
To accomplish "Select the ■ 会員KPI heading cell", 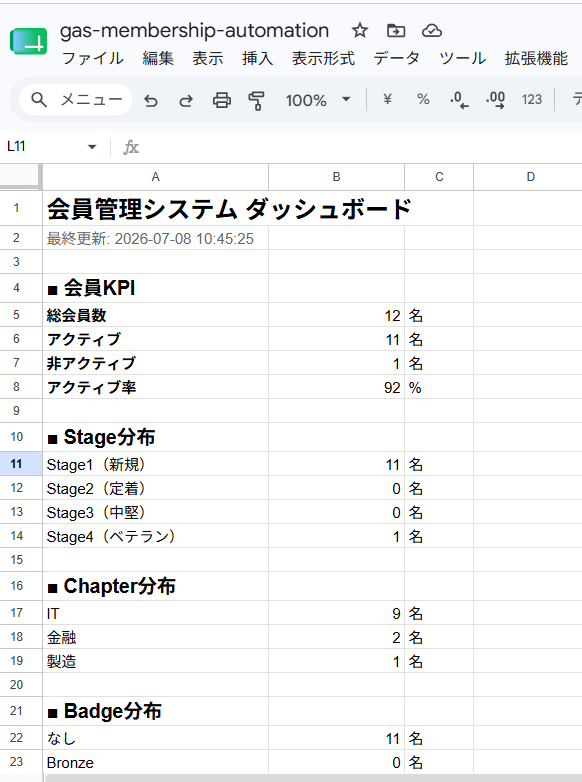I will (156, 288).
